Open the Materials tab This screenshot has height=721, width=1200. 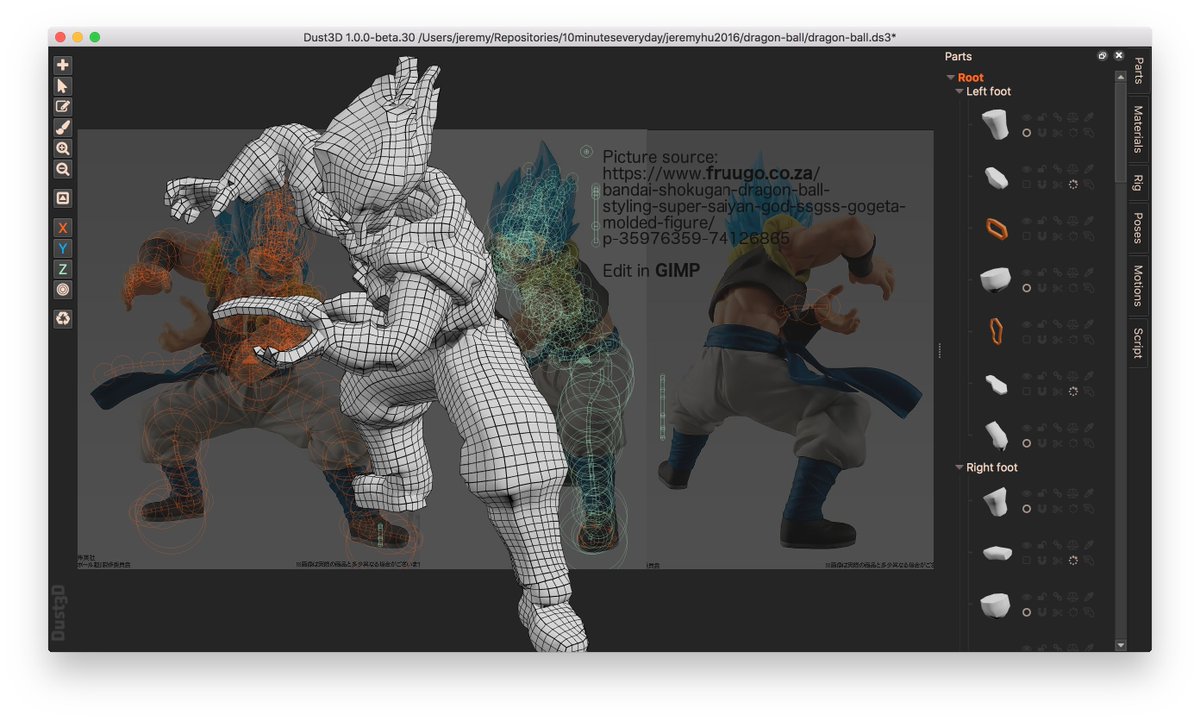point(1138,130)
